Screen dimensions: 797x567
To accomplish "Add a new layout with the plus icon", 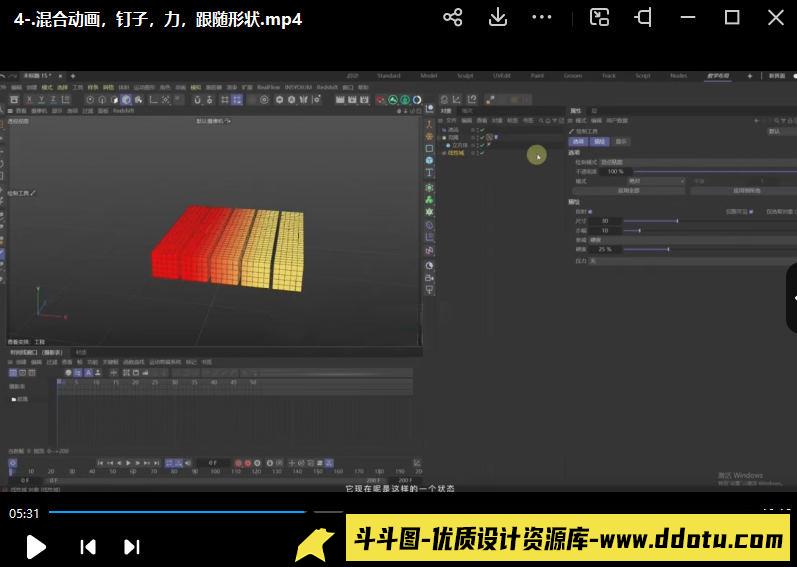I will pos(750,76).
